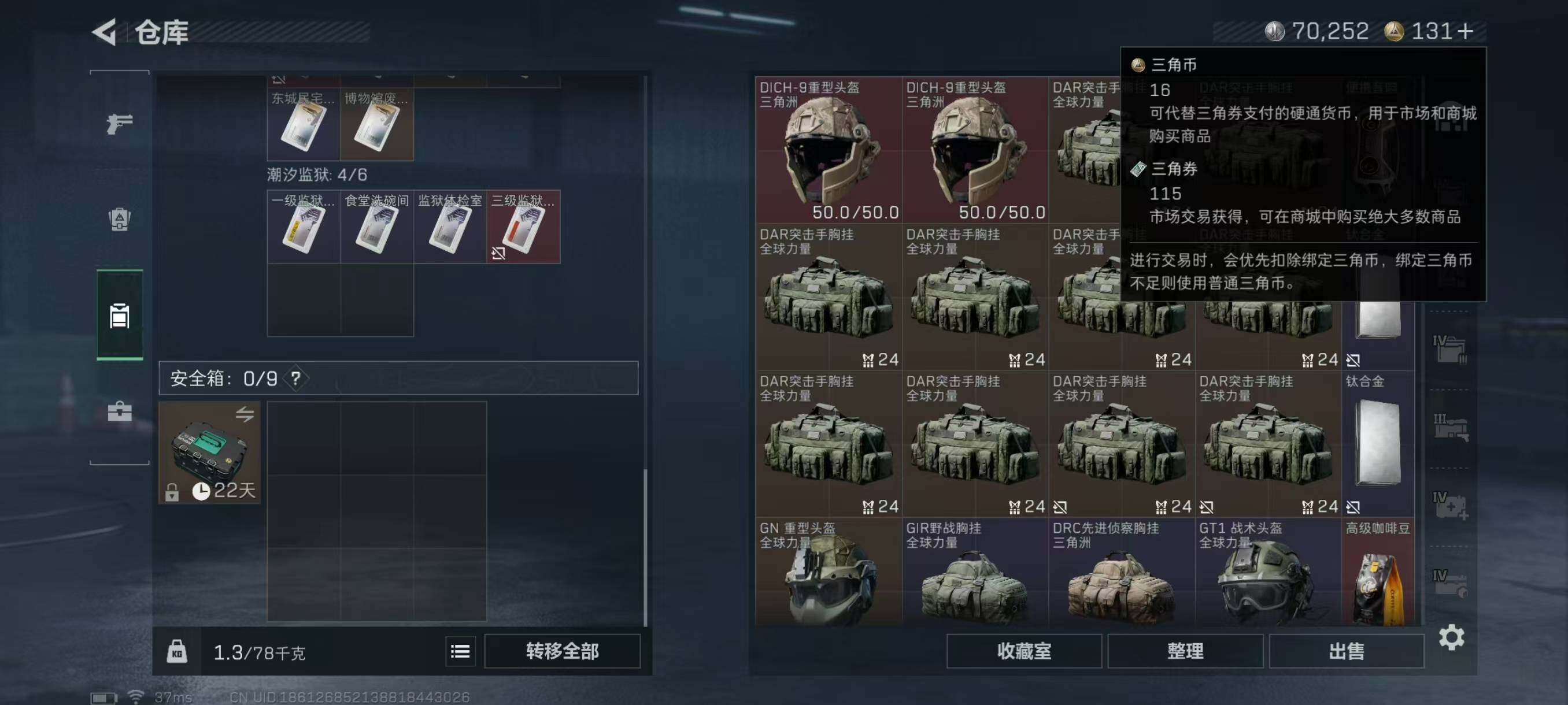Open the 出售 sell menu
The image size is (1568, 705).
(1346, 651)
